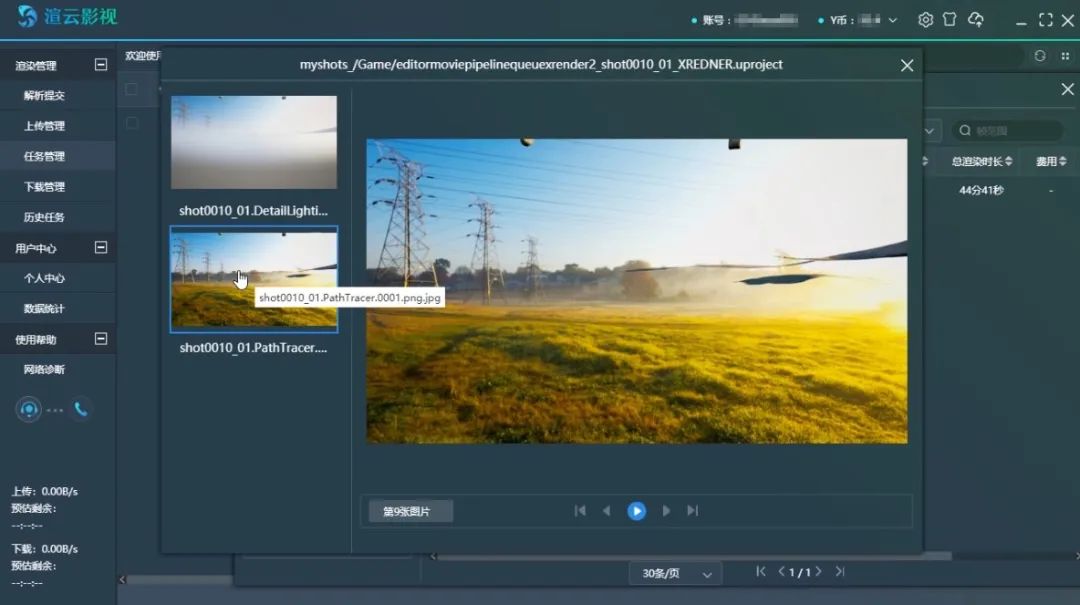Tick the first checkbox in the task list
1080x605 pixels.
pos(131,89)
